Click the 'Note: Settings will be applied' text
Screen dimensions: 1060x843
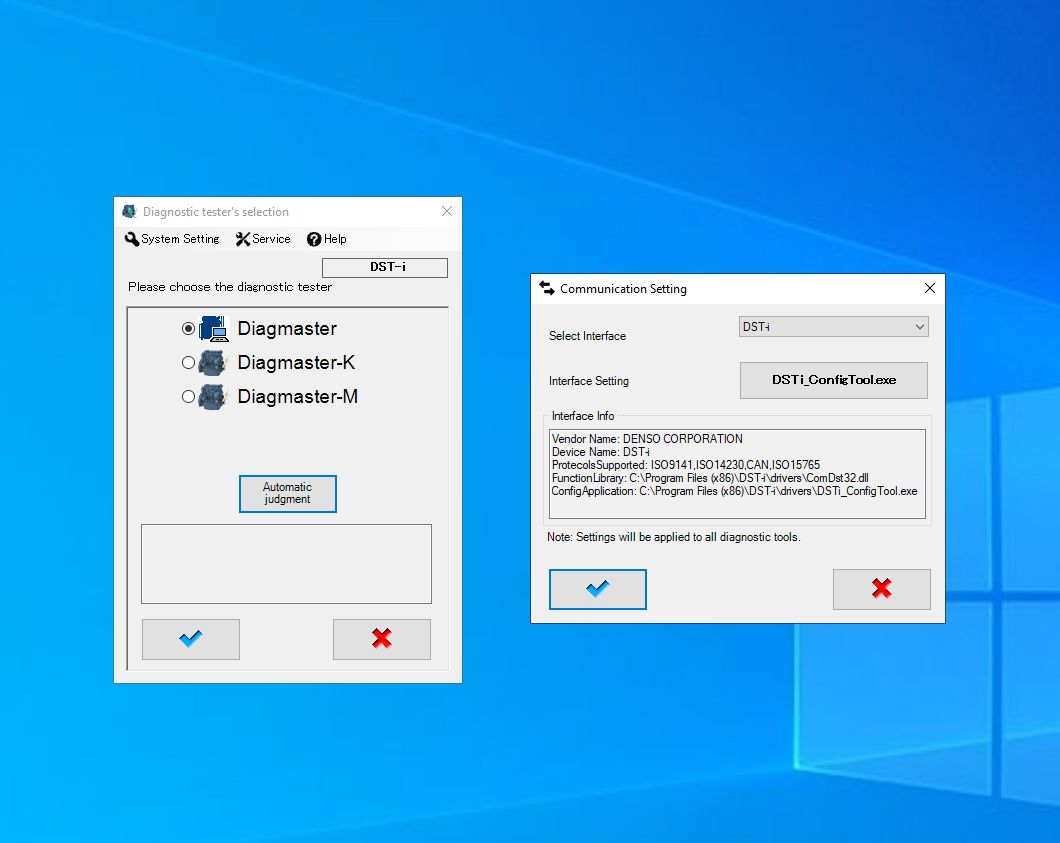point(673,537)
